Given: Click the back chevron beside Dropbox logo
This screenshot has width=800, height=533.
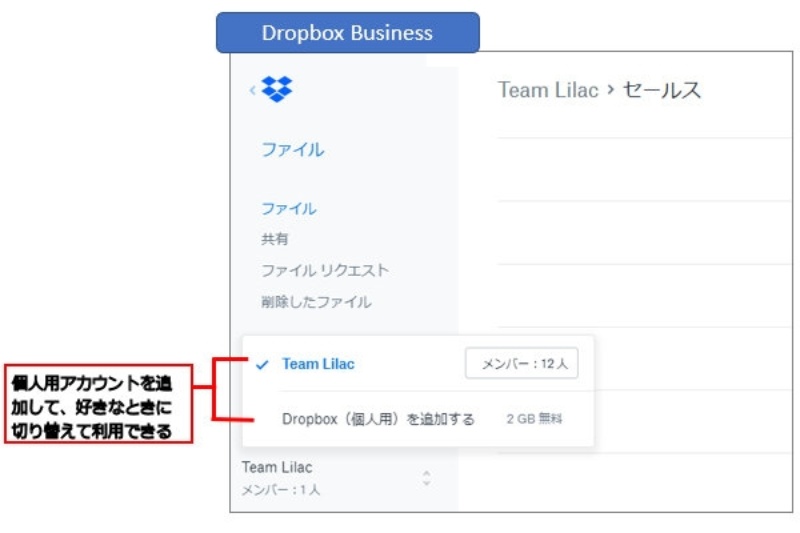Looking at the screenshot, I should point(252,90).
